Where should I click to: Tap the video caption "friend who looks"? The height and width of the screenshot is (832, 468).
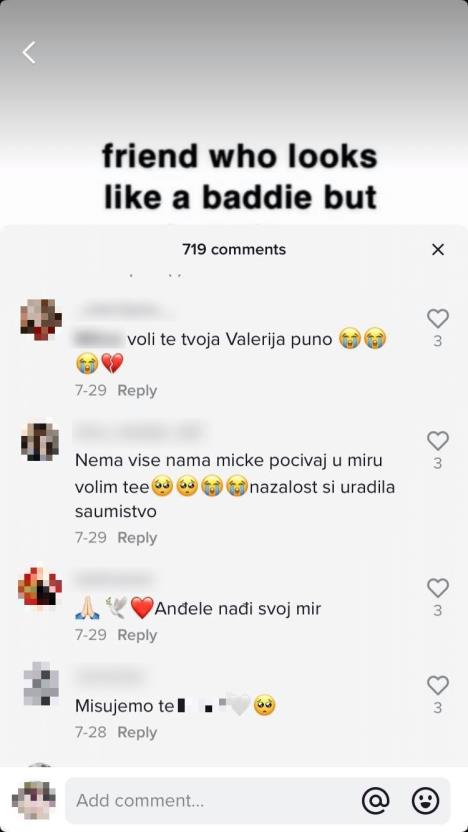click(x=240, y=157)
